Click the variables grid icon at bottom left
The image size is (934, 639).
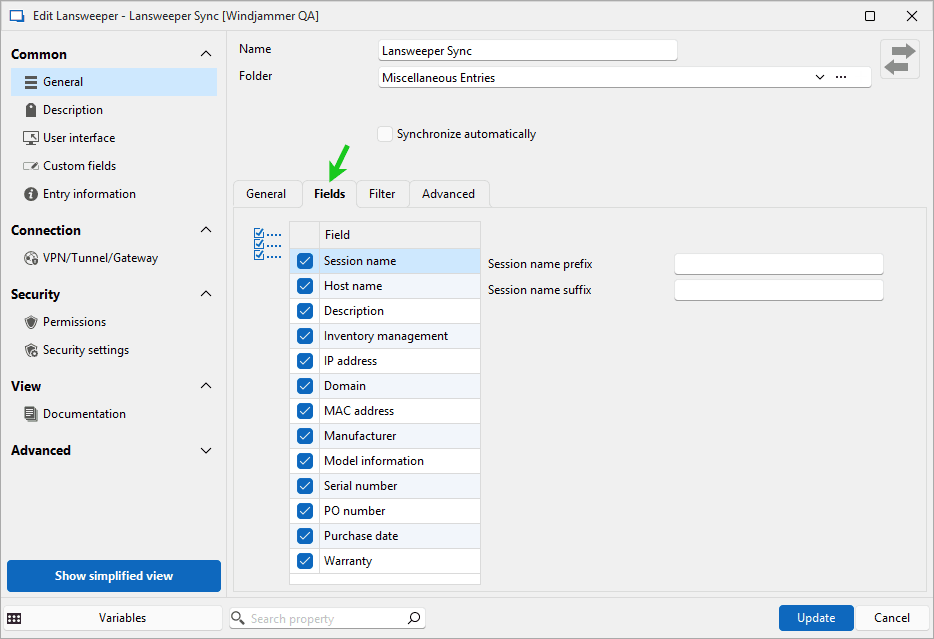[x=14, y=618]
